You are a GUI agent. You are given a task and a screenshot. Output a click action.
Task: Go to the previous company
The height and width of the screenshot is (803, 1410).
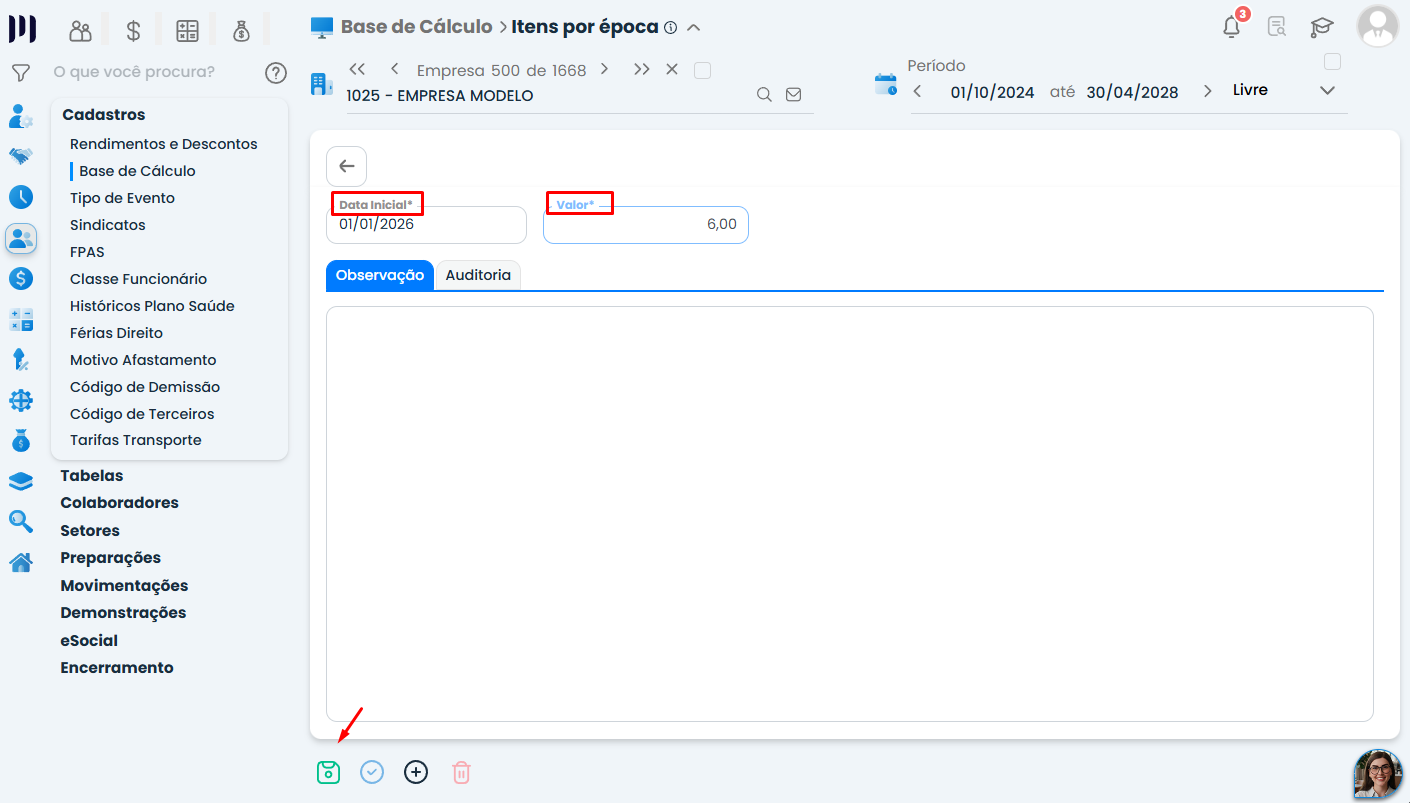(395, 69)
